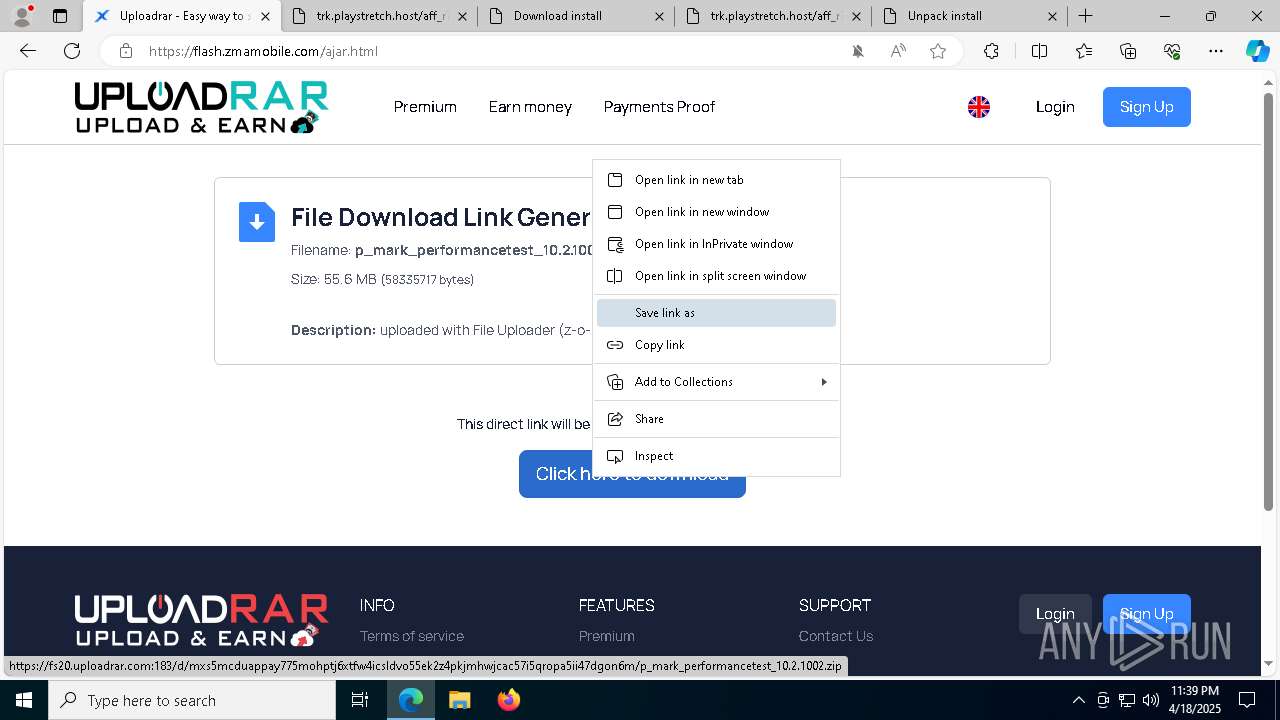The width and height of the screenshot is (1280, 720).
Task: Choose Open link in split screen window
Action: [x=716, y=276]
